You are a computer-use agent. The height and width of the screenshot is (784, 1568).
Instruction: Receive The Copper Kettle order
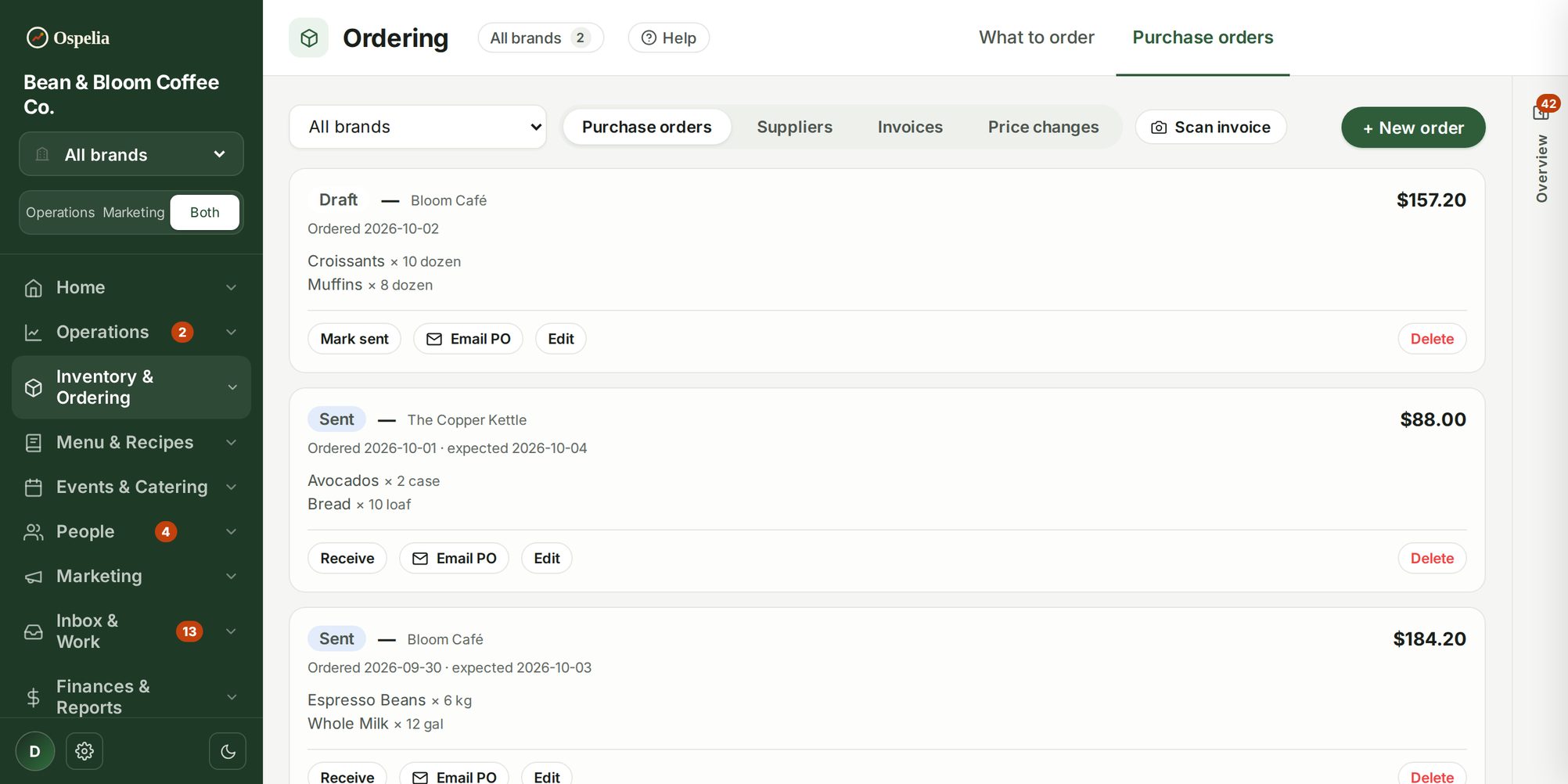(x=347, y=559)
